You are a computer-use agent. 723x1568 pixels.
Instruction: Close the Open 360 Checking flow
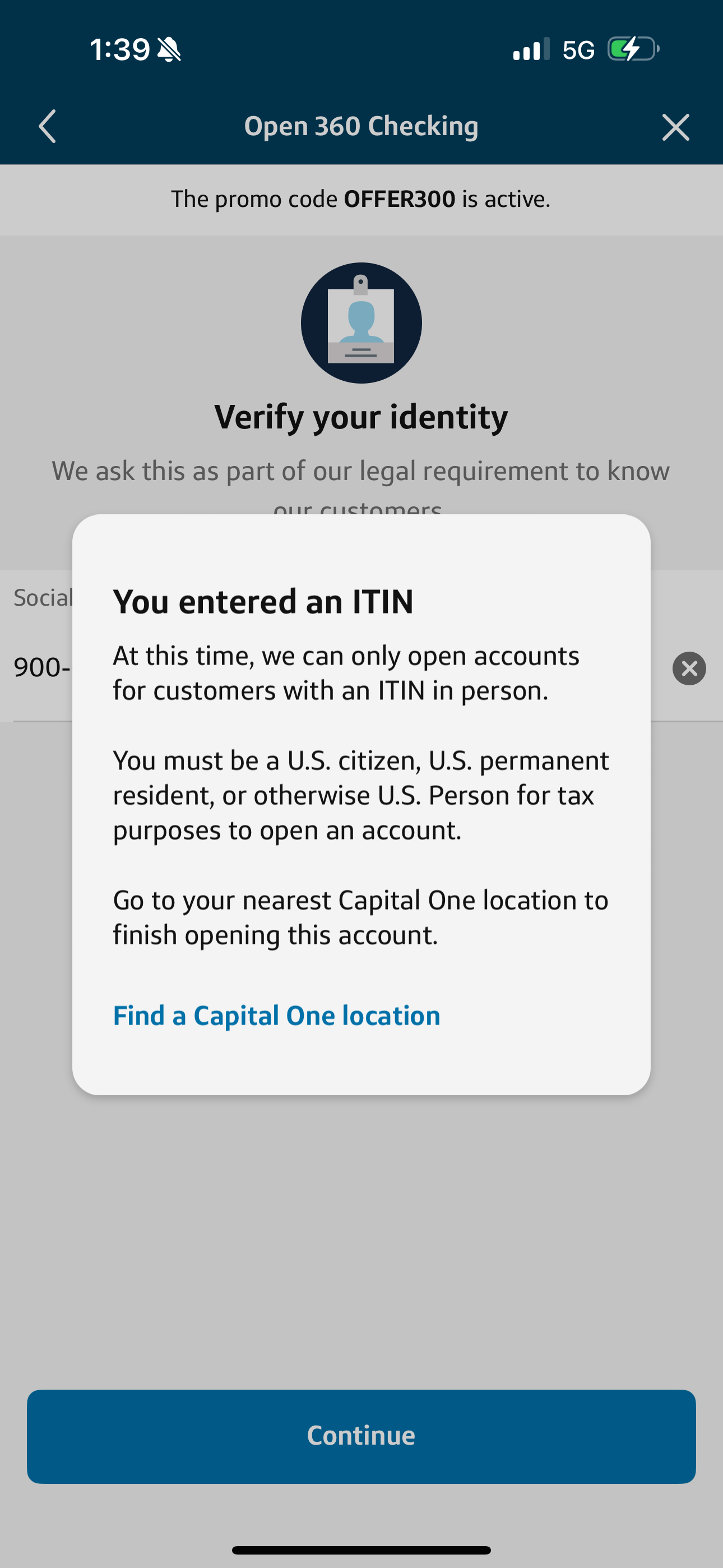(x=675, y=127)
